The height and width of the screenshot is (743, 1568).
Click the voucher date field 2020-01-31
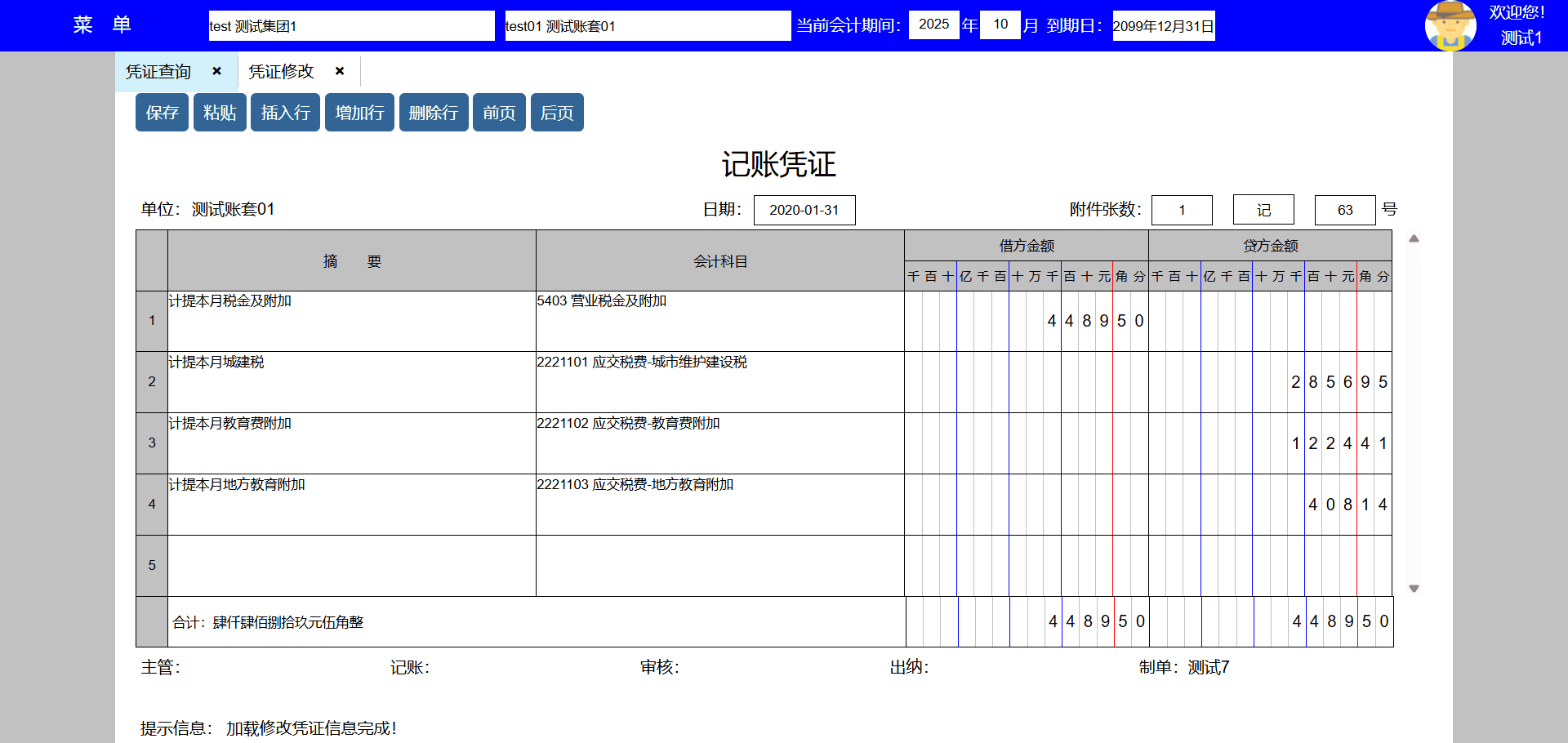tap(804, 210)
